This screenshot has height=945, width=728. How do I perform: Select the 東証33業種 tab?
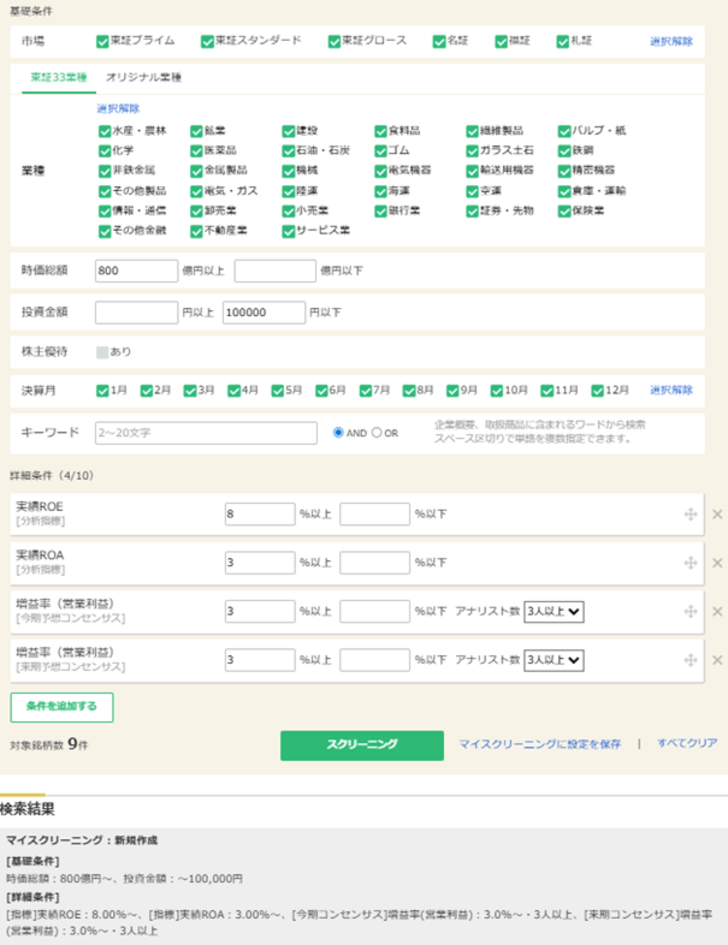point(58,77)
